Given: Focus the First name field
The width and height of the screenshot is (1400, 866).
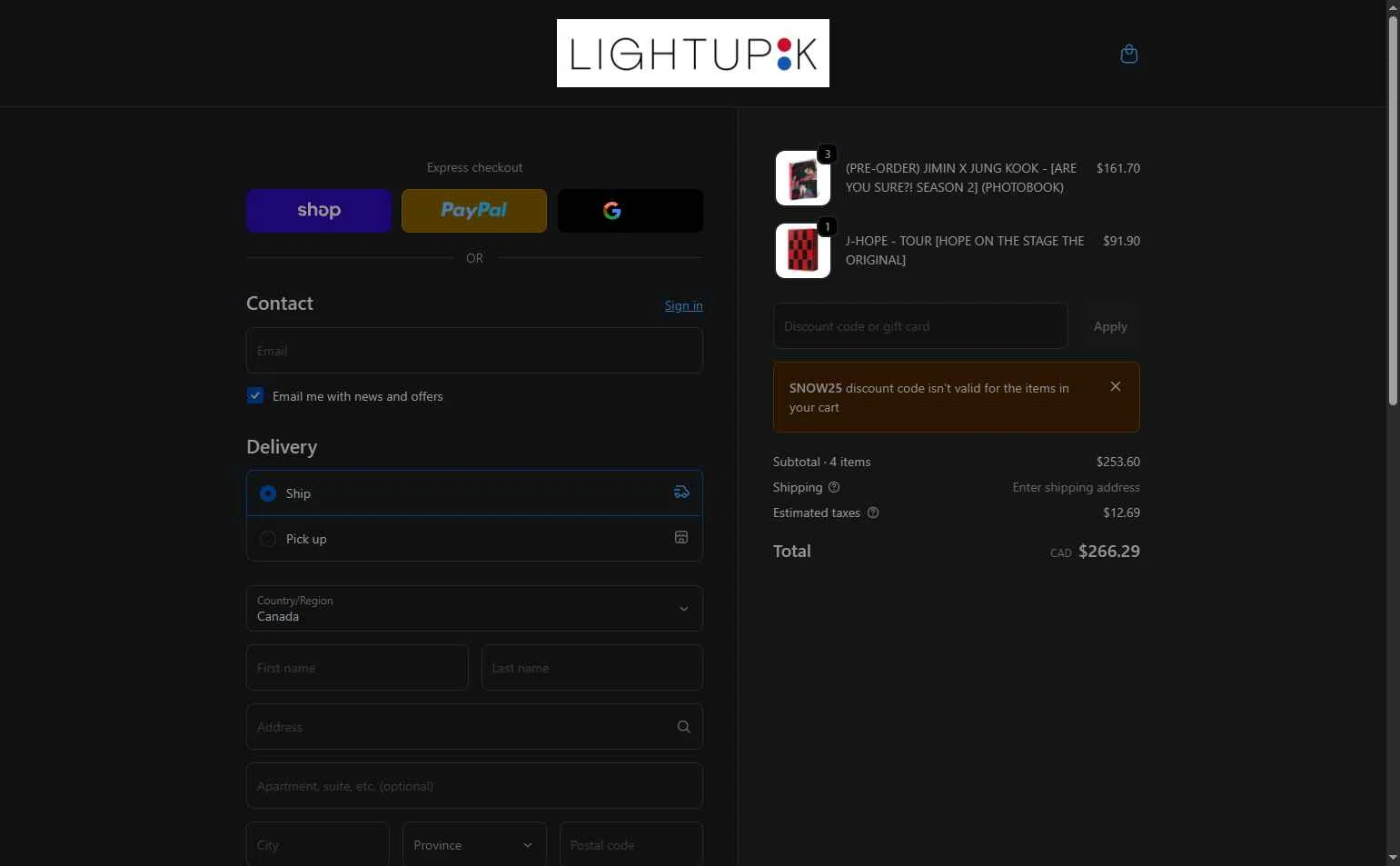Looking at the screenshot, I should click(357, 668).
